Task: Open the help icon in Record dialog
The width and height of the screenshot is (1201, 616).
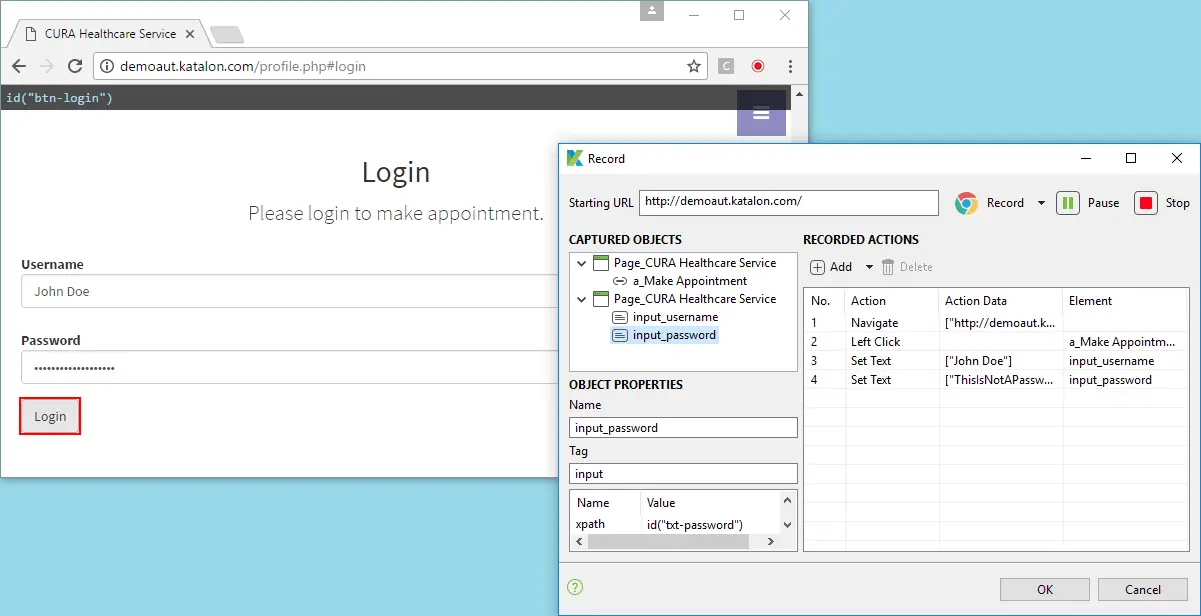Action: click(575, 587)
